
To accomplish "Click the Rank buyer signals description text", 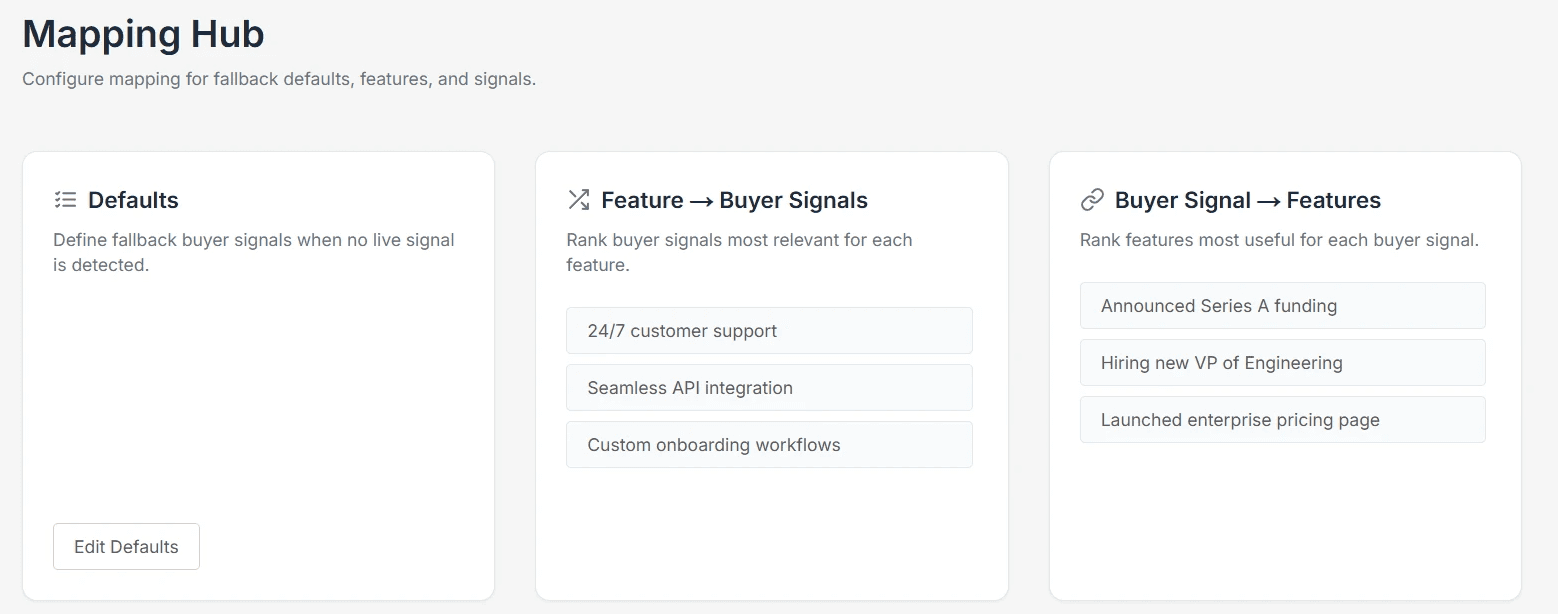I will 739,252.
